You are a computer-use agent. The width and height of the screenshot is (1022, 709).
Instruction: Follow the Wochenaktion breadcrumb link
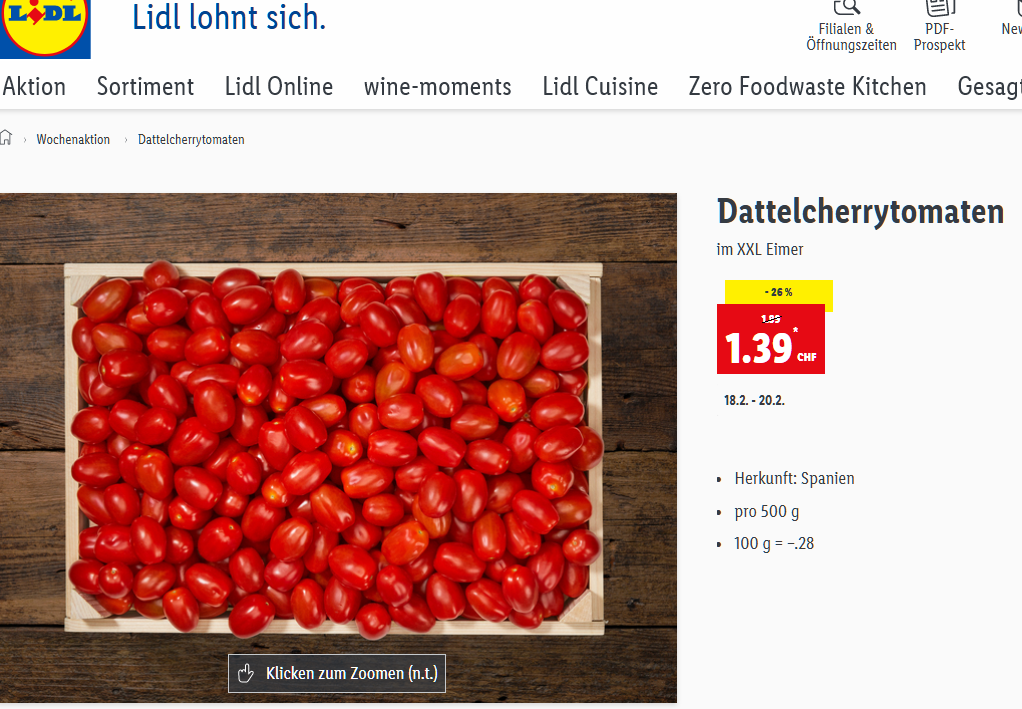(x=73, y=139)
